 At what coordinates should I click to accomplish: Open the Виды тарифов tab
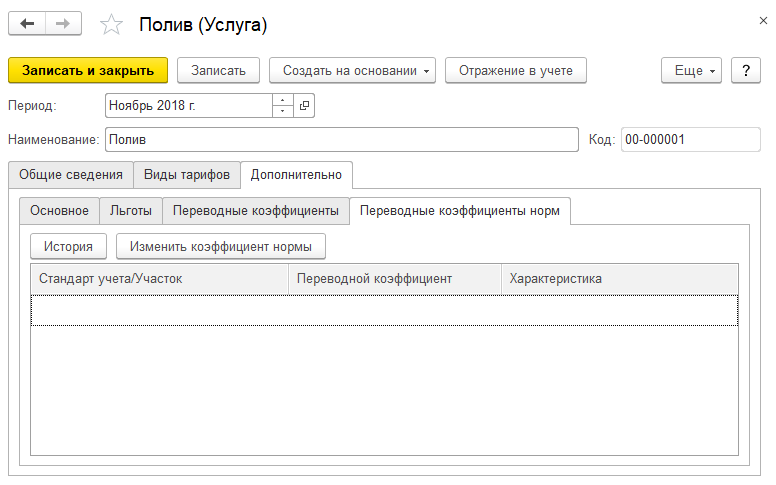tap(187, 175)
